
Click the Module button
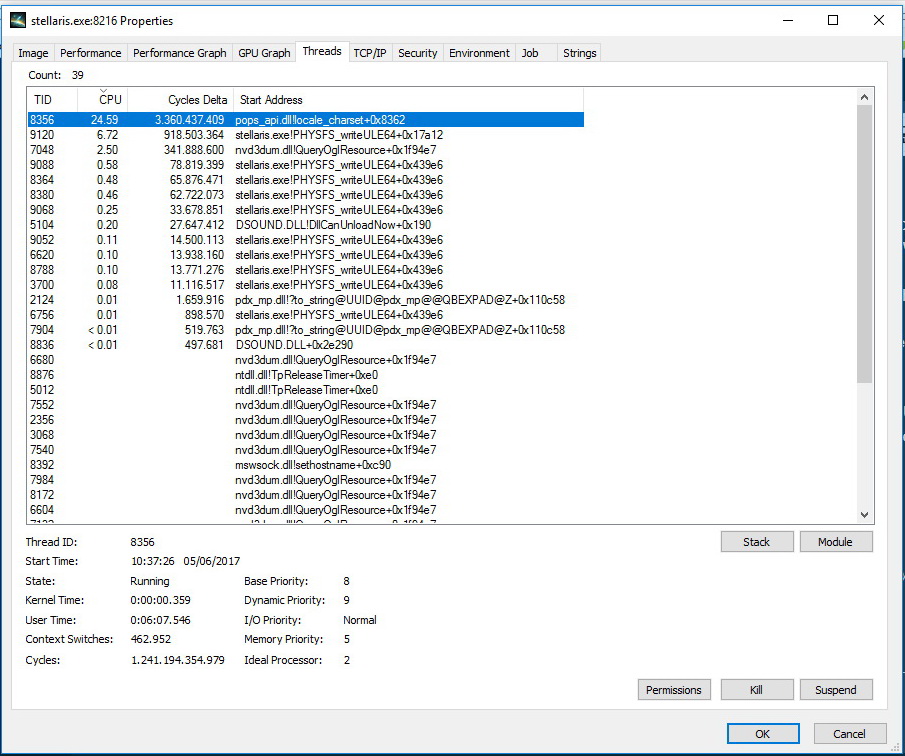click(835, 542)
